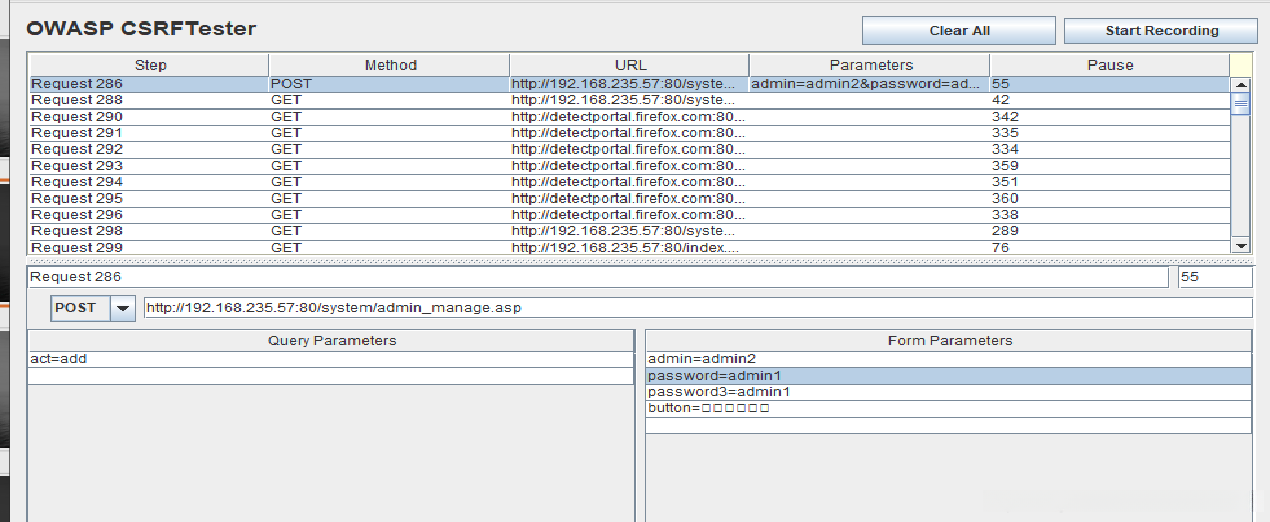This screenshot has height=522, width=1270.
Task: Click the request table scrollbar thumb
Action: [1241, 103]
